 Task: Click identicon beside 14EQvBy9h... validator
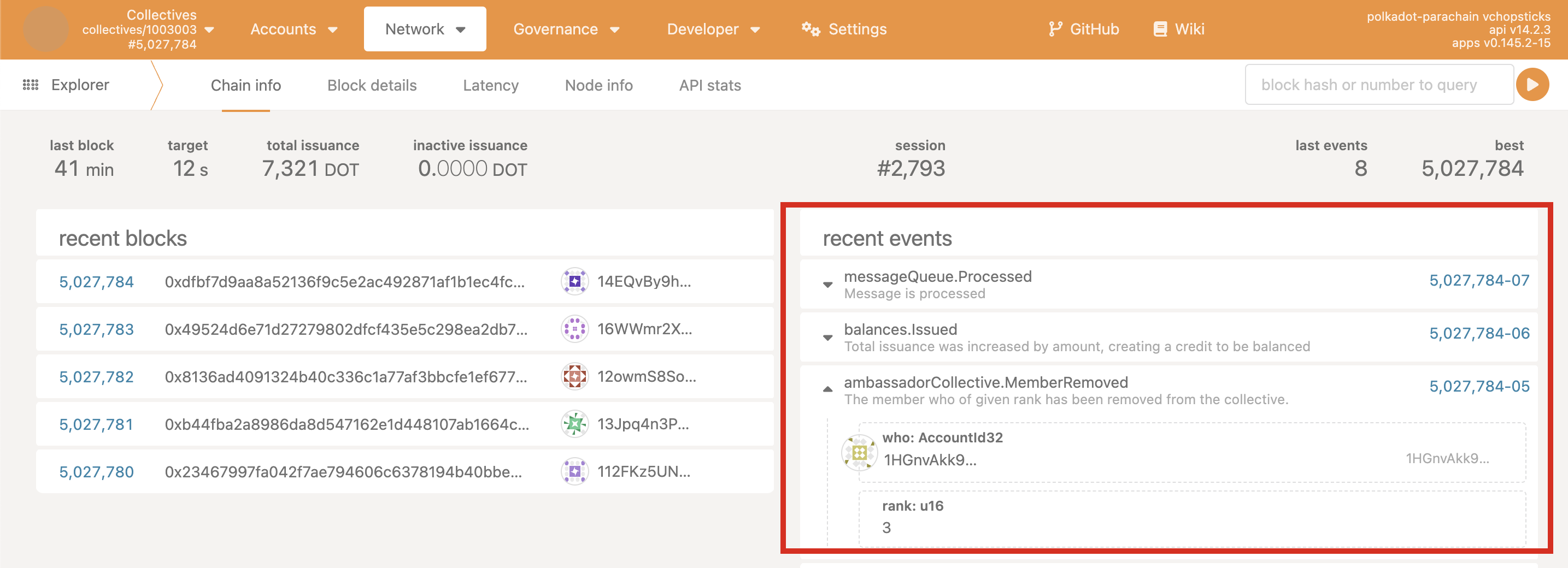click(573, 282)
